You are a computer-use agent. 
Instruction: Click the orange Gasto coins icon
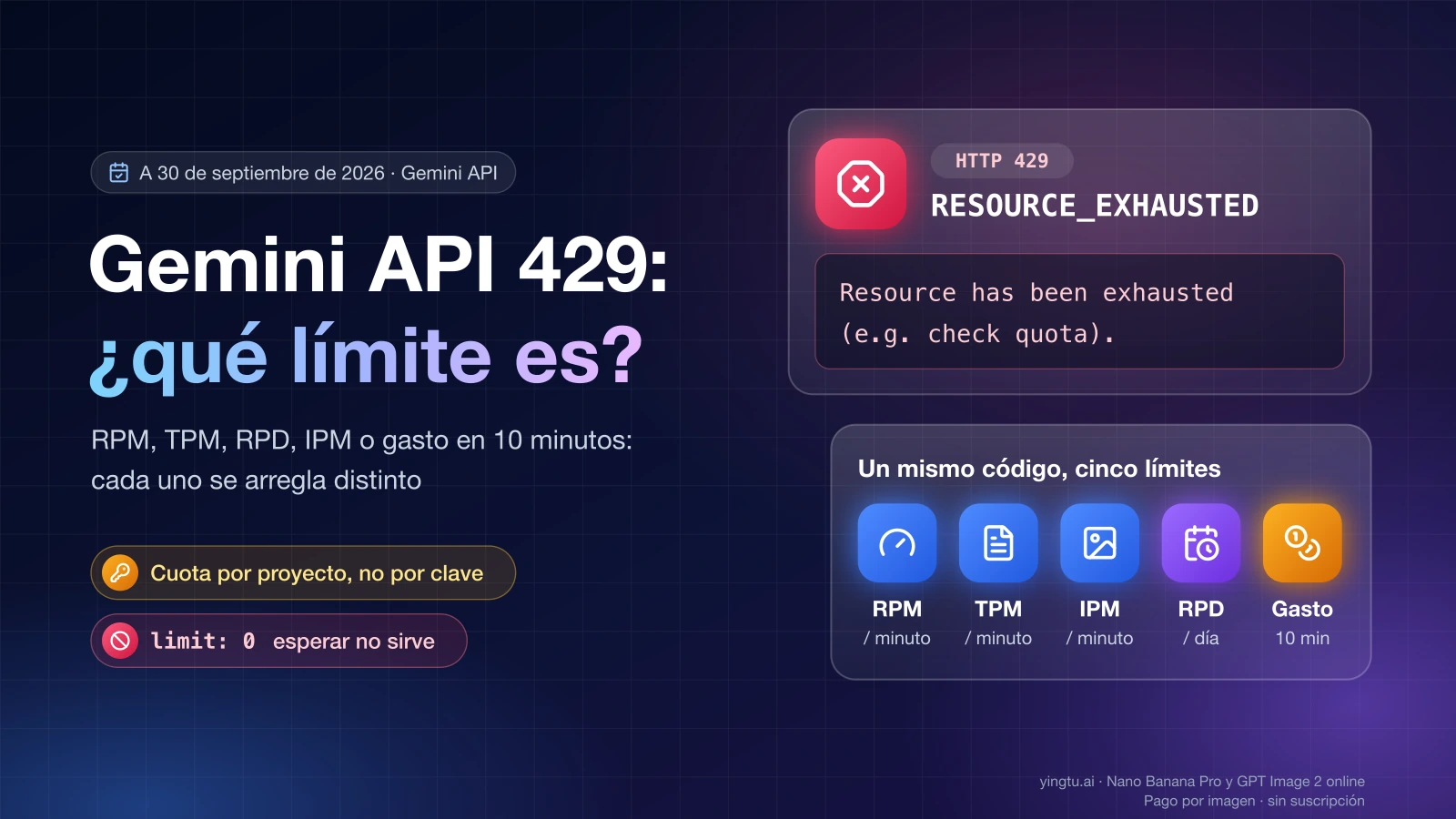coord(1302,543)
